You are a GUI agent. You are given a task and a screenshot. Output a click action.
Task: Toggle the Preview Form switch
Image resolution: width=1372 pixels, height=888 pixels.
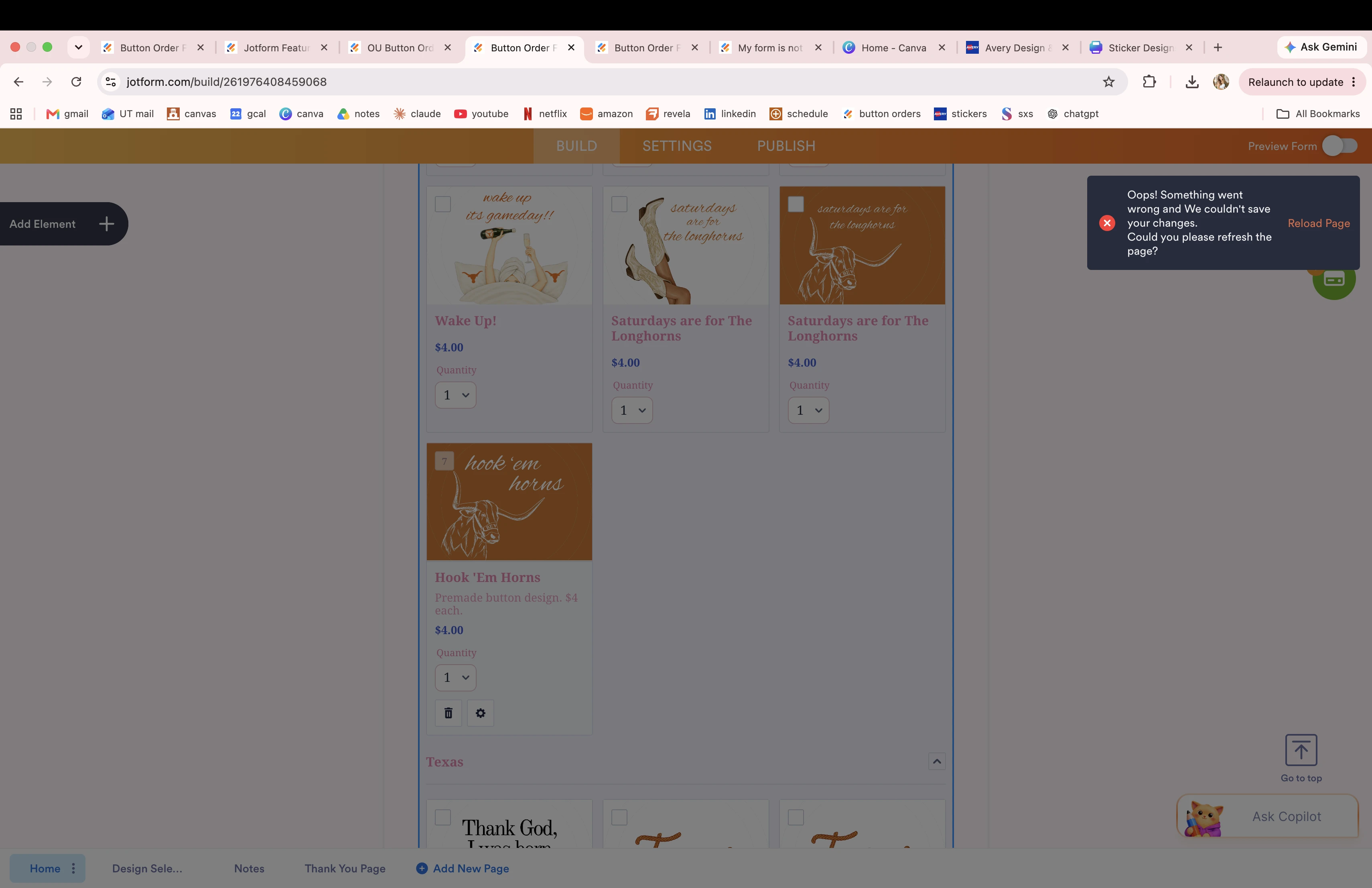(1340, 146)
